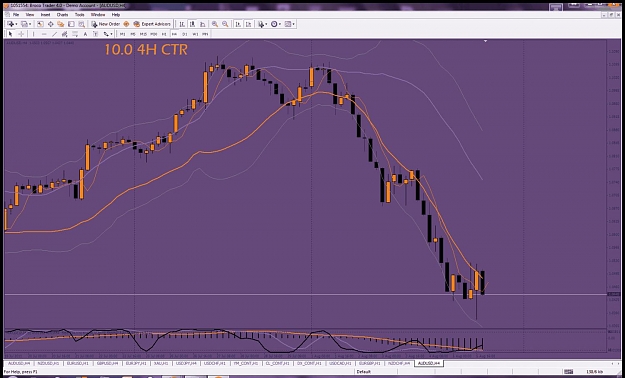
Task: Set timeframe to W1
Action: click(195, 34)
